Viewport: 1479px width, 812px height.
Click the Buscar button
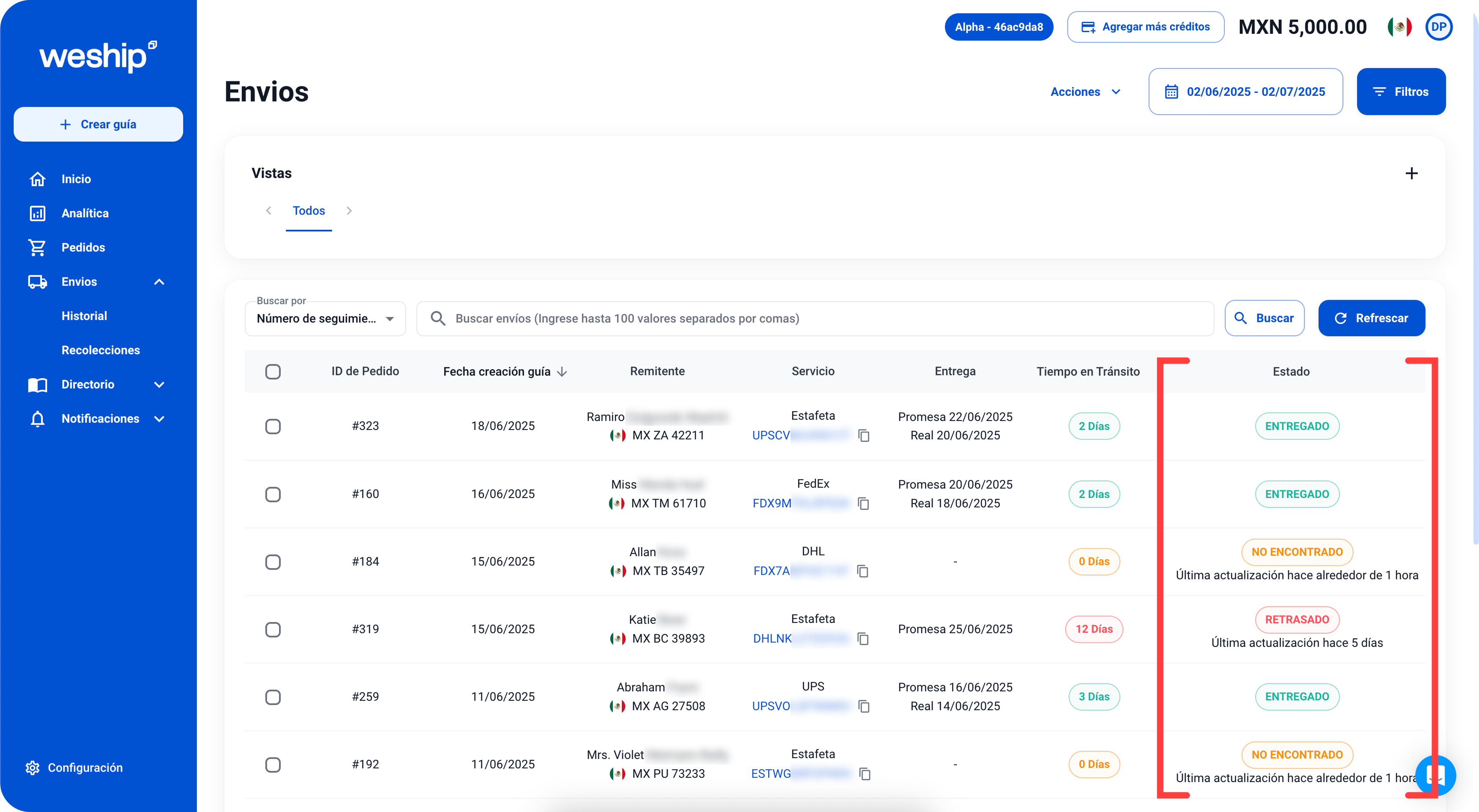[x=1264, y=318]
